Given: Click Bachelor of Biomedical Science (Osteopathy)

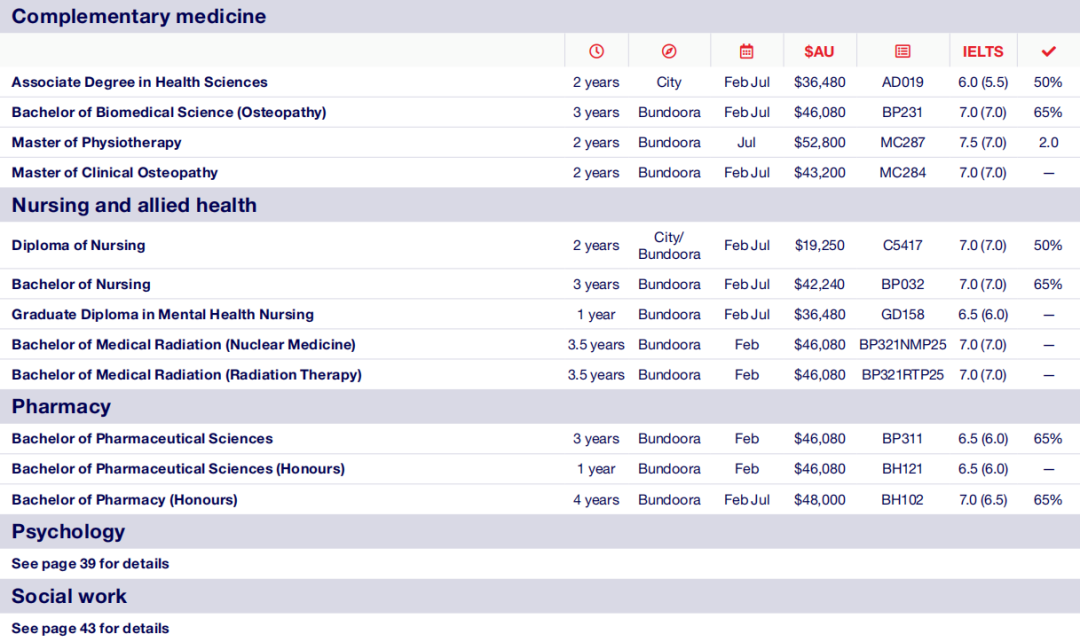Looking at the screenshot, I should [x=169, y=112].
